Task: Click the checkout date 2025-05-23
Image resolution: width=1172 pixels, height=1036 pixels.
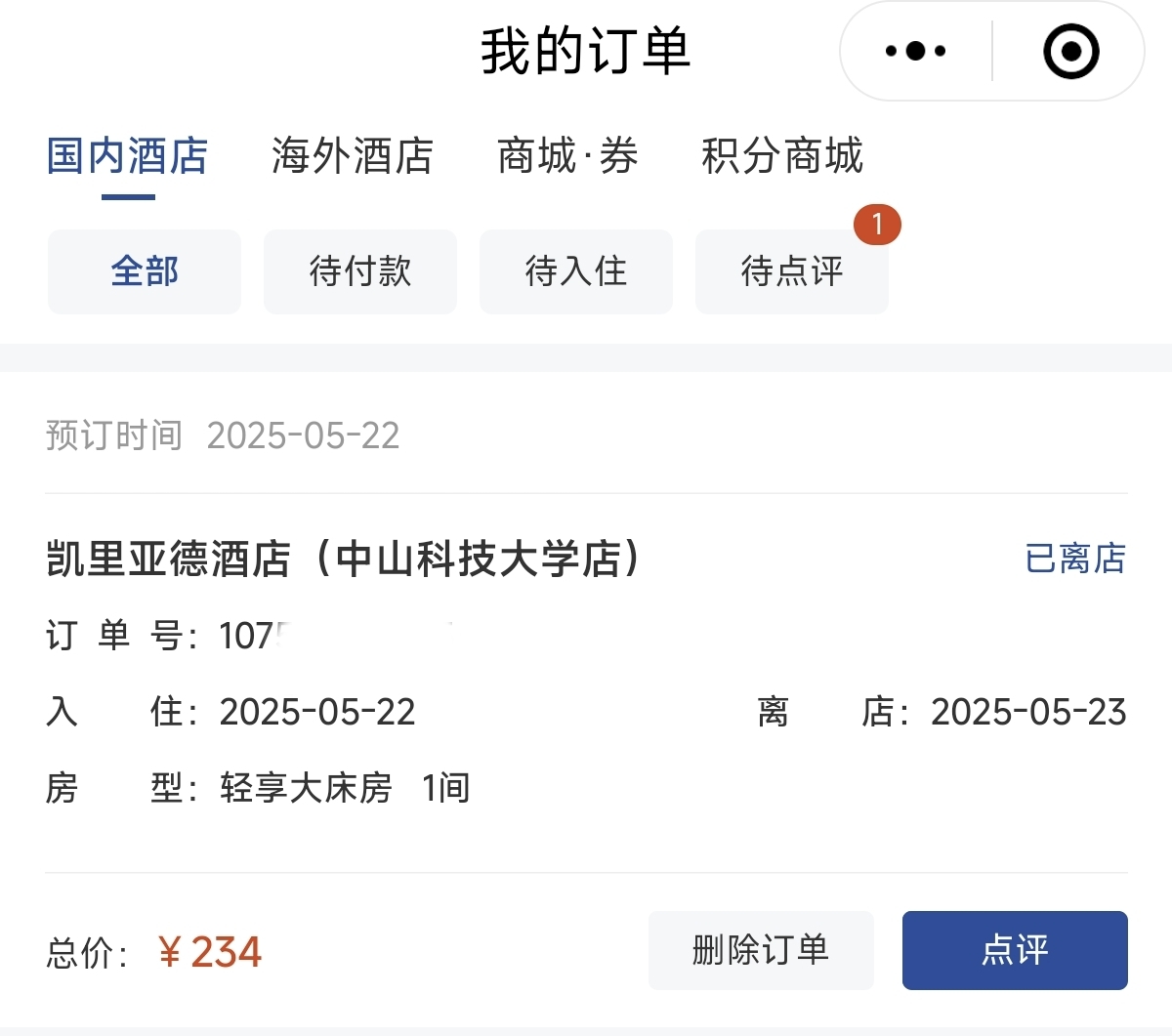Action: pyautogui.click(x=1027, y=712)
